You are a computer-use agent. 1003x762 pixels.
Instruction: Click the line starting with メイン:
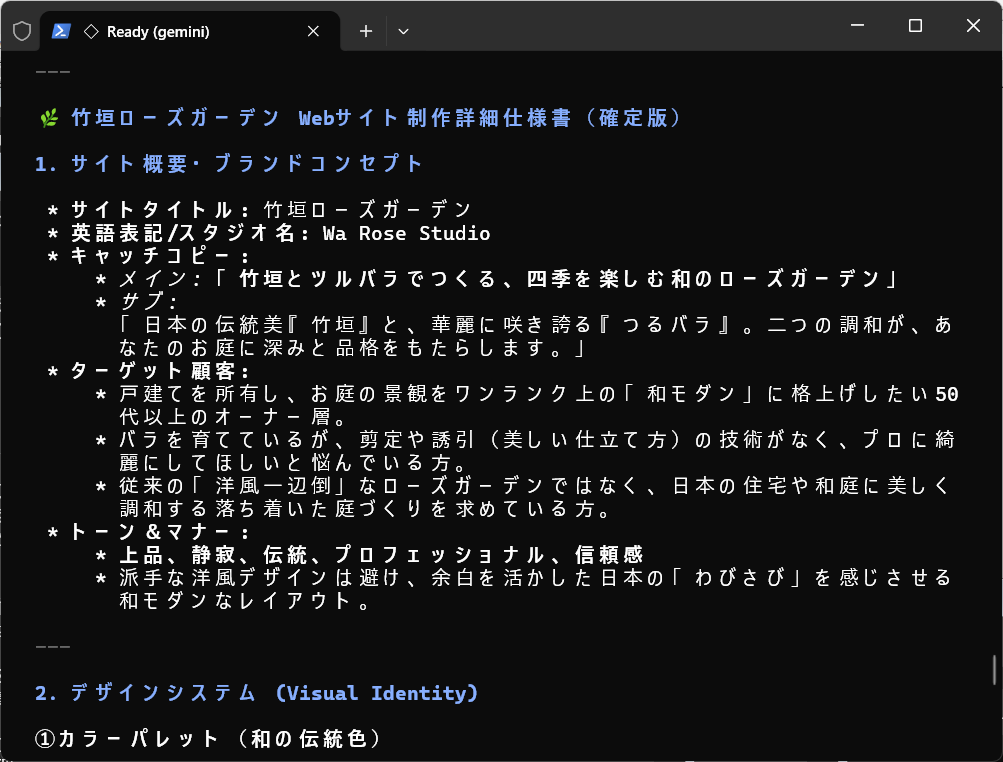click(x=508, y=279)
